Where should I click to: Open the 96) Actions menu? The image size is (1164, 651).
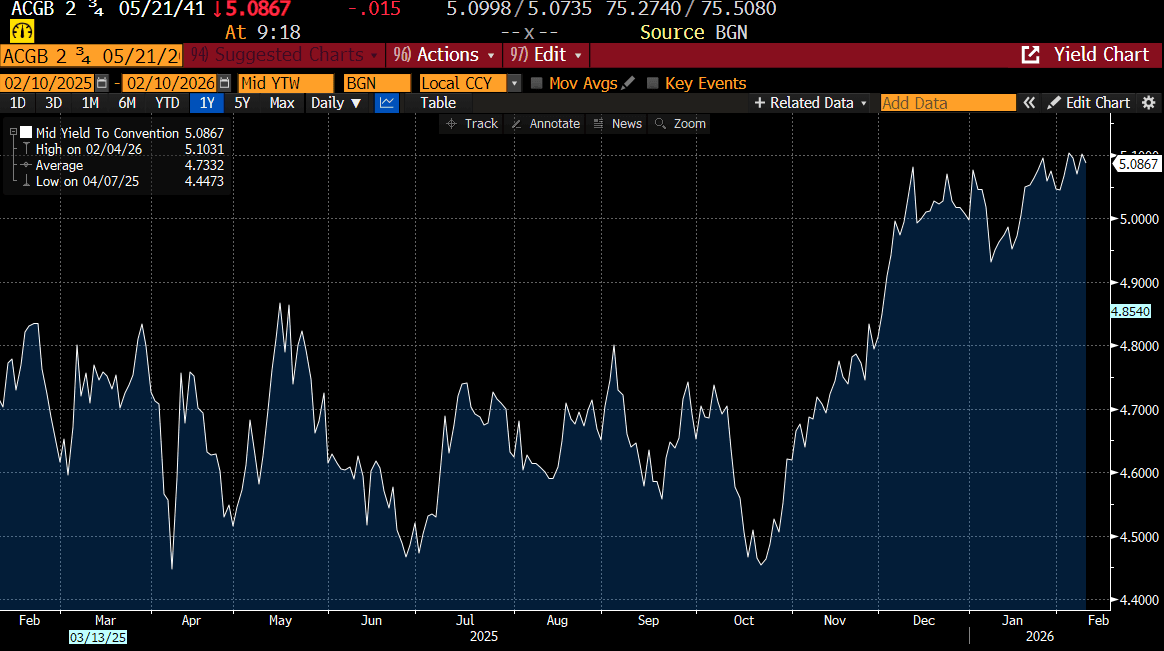tap(443, 55)
